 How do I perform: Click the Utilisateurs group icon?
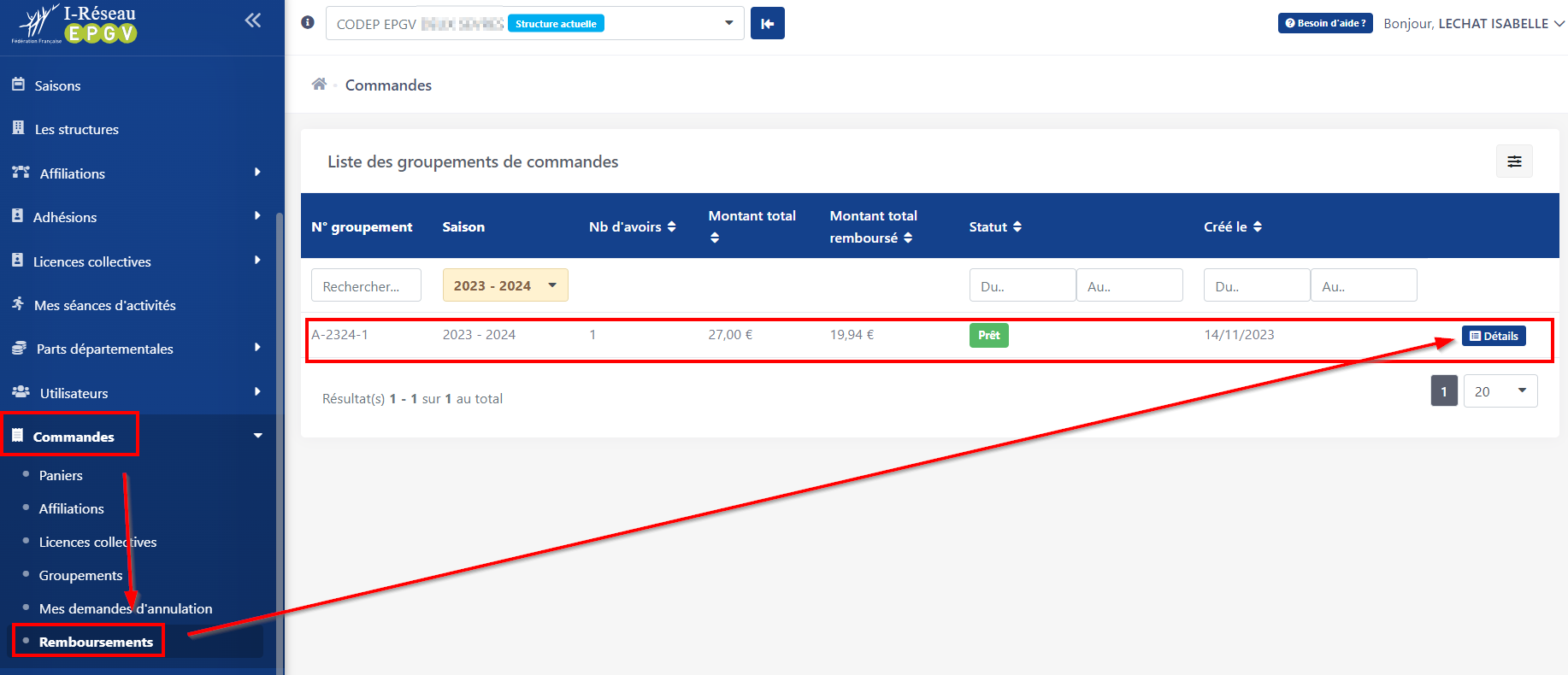tap(21, 392)
